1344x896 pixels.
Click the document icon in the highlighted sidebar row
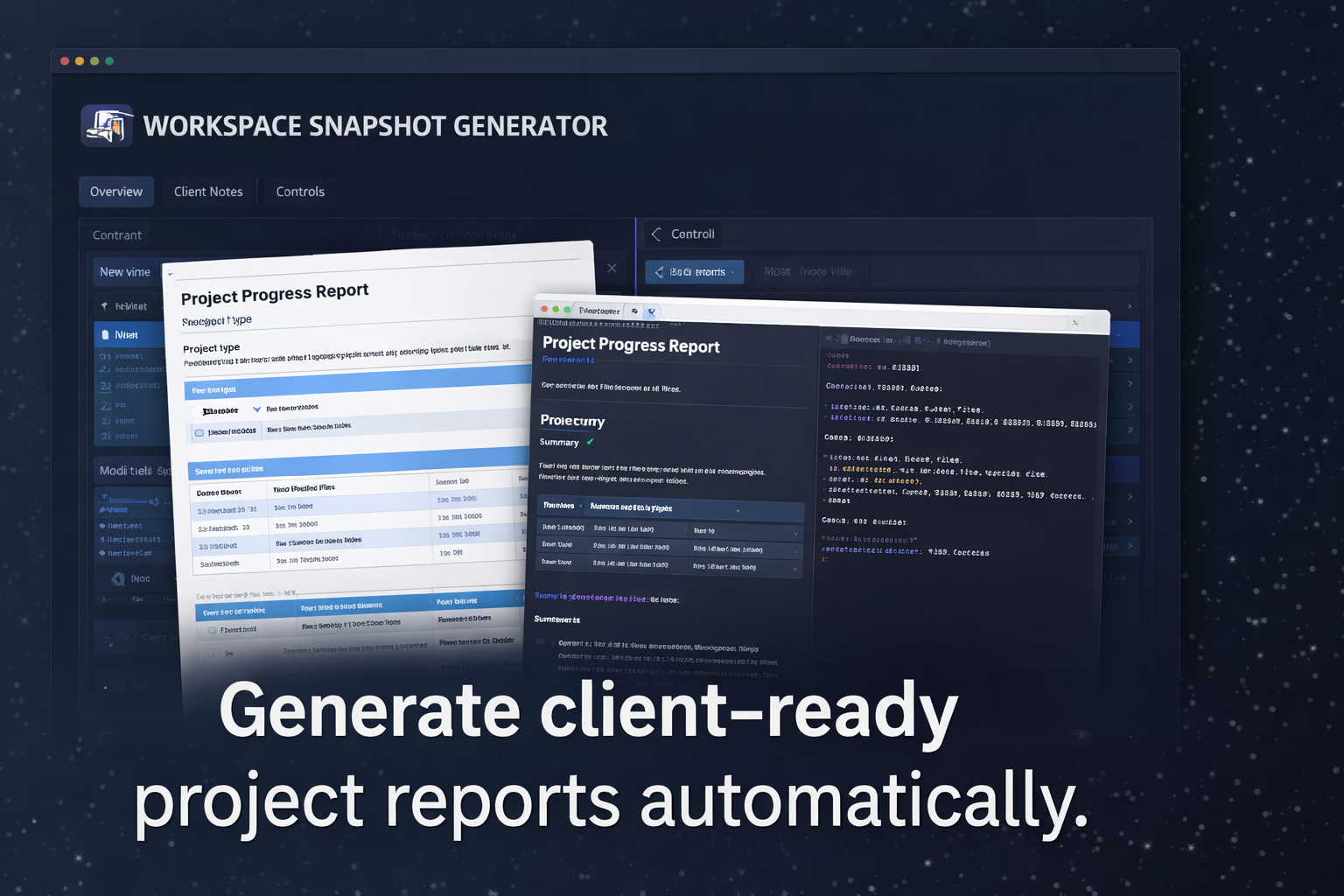pos(106,335)
